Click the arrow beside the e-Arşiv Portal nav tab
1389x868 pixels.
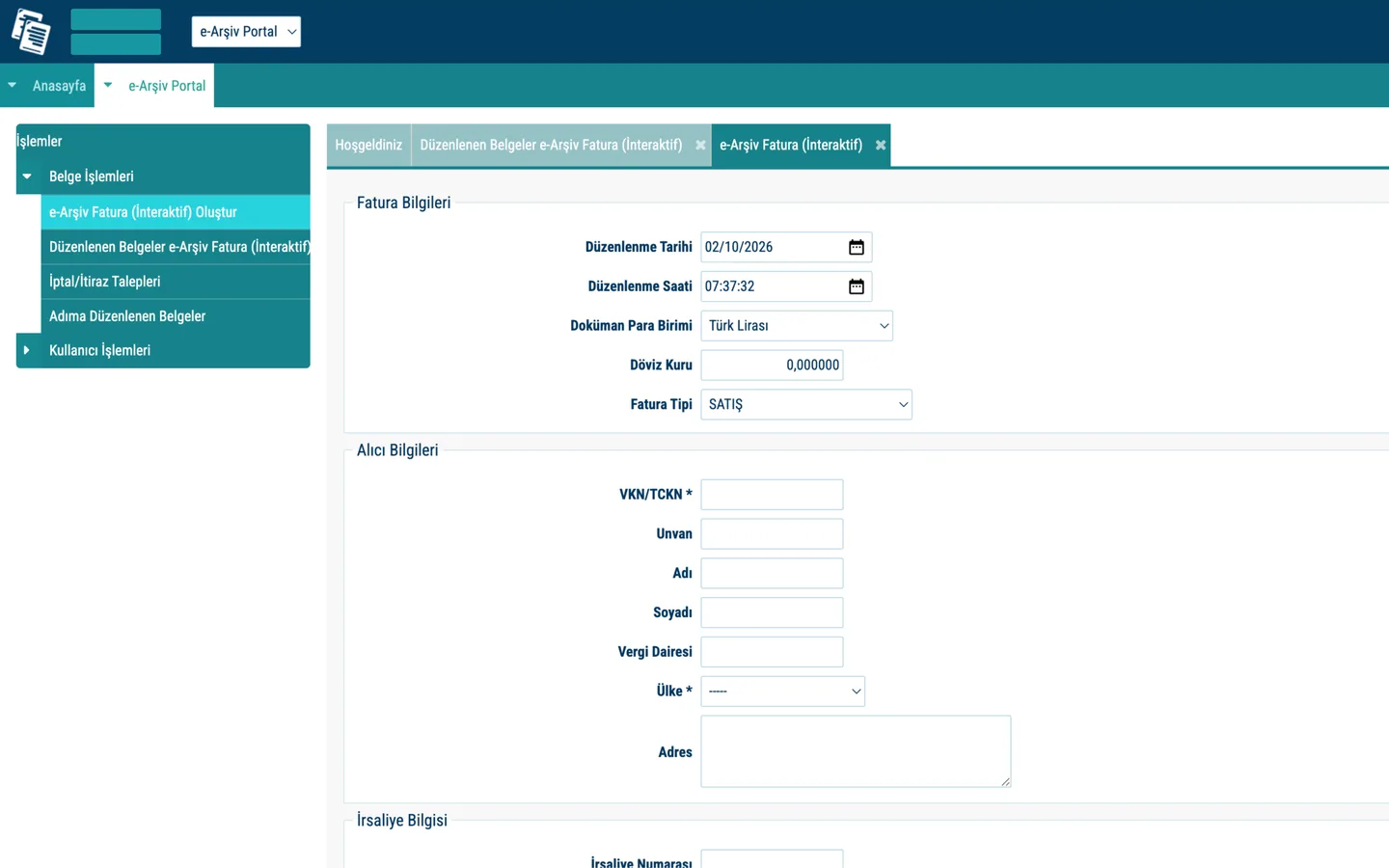point(108,85)
